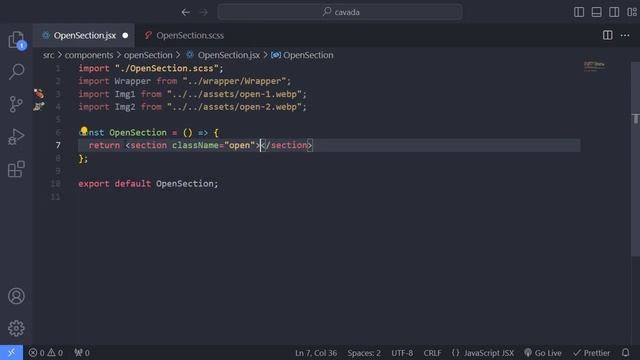Toggle the primary side bar layout icon
Screen dimensions: 640x360
pos(579,12)
